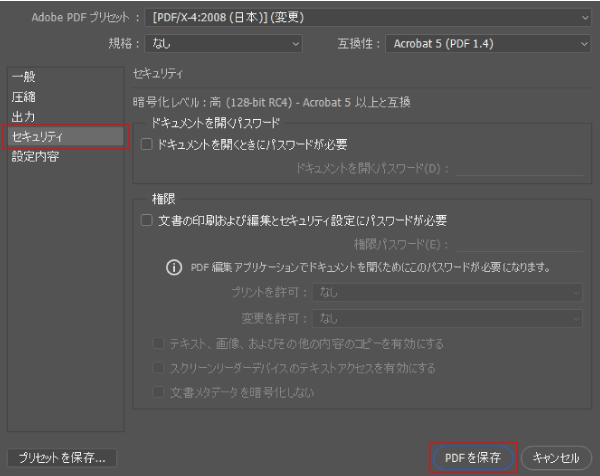Open the Adobe PDF プリセット dropdown
Screen dimensions: 600x476
click(x=367, y=18)
